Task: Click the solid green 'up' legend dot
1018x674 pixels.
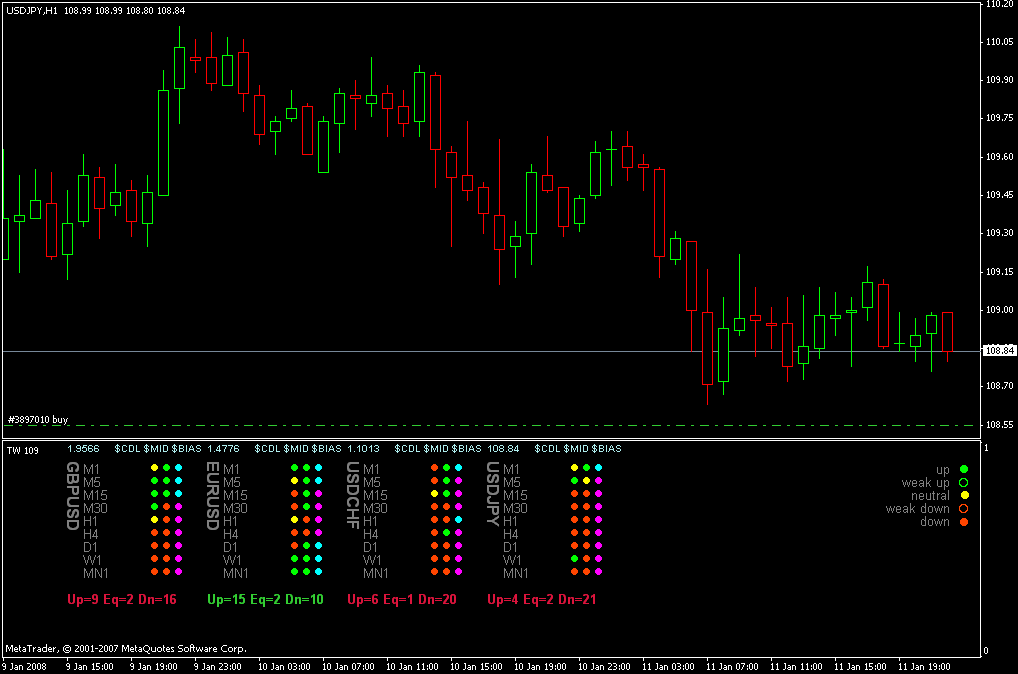Action: [963, 469]
